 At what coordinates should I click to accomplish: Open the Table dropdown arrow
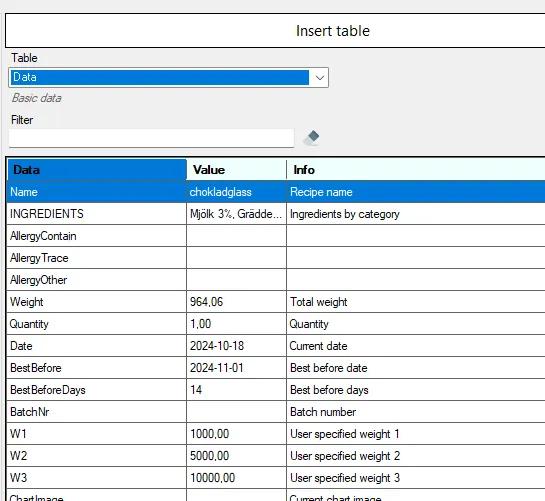319,78
